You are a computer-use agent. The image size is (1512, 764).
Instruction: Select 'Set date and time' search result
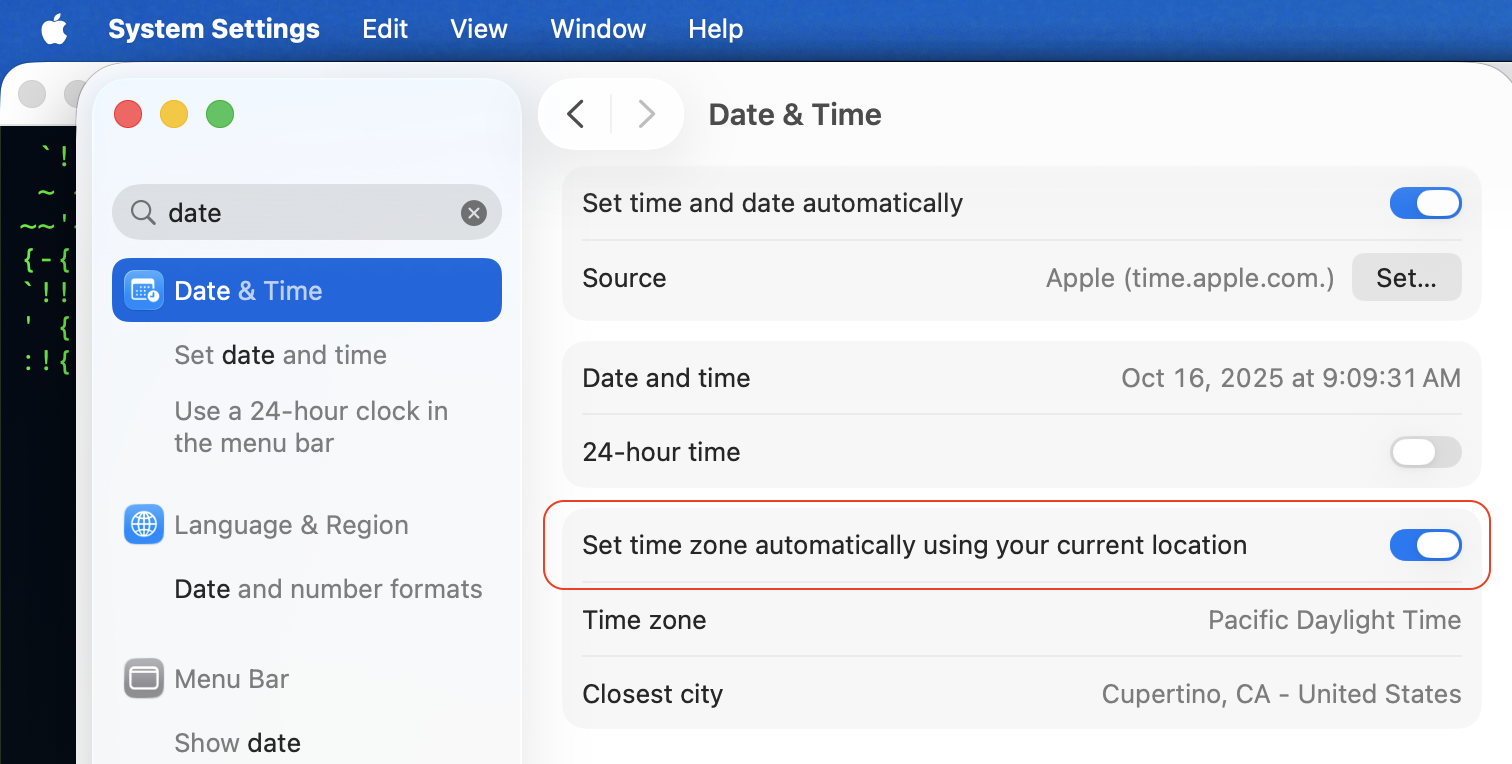[280, 355]
